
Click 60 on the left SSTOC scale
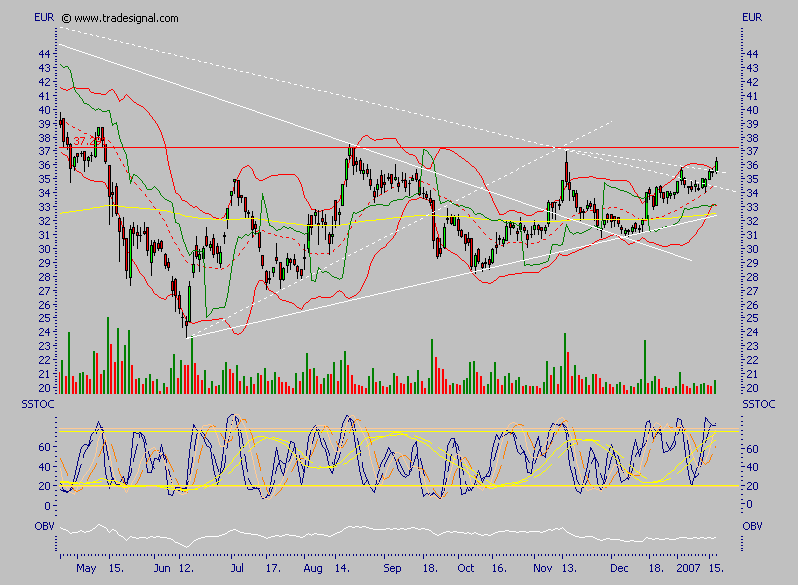(x=44, y=448)
